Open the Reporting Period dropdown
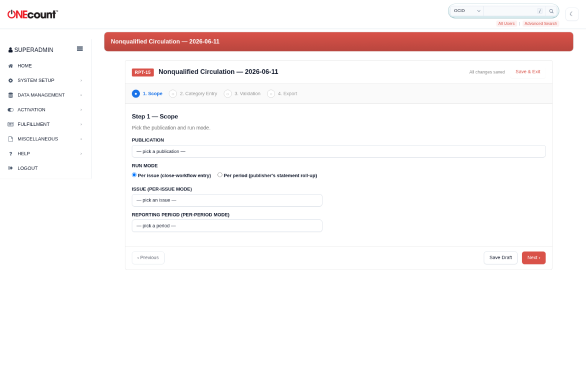This screenshot has width=586, height=366. pyautogui.click(x=227, y=226)
